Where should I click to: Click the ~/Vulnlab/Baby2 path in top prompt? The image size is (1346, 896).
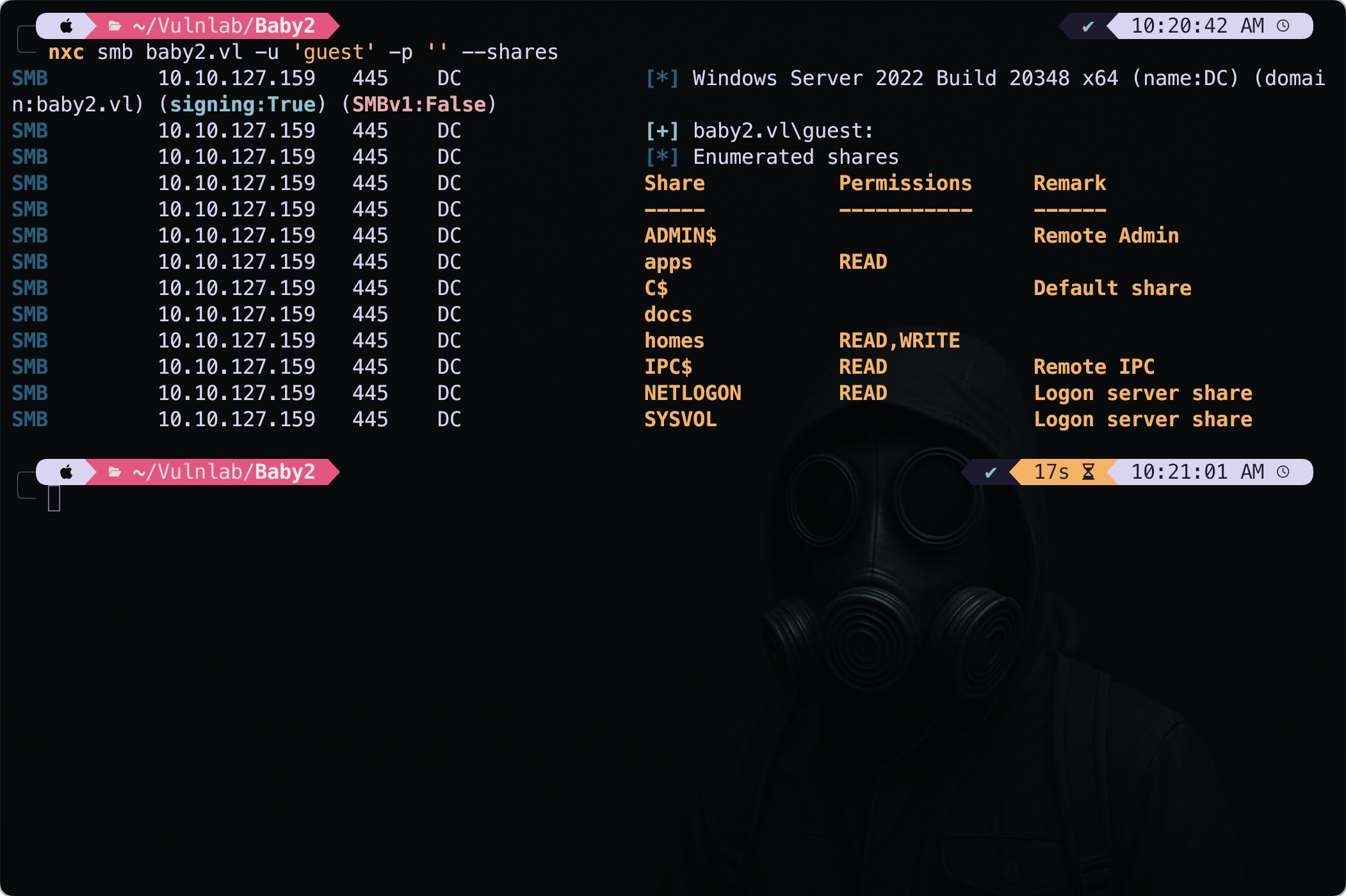coord(223,26)
